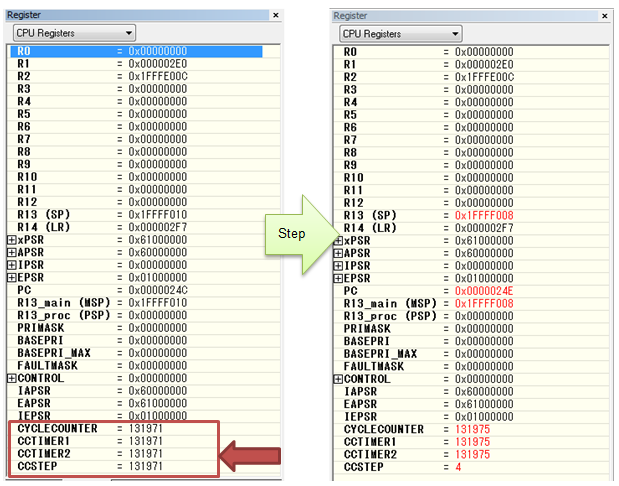Expand APSR in right Register panel
Viewport: 619px width, 486px height.
click(338, 253)
